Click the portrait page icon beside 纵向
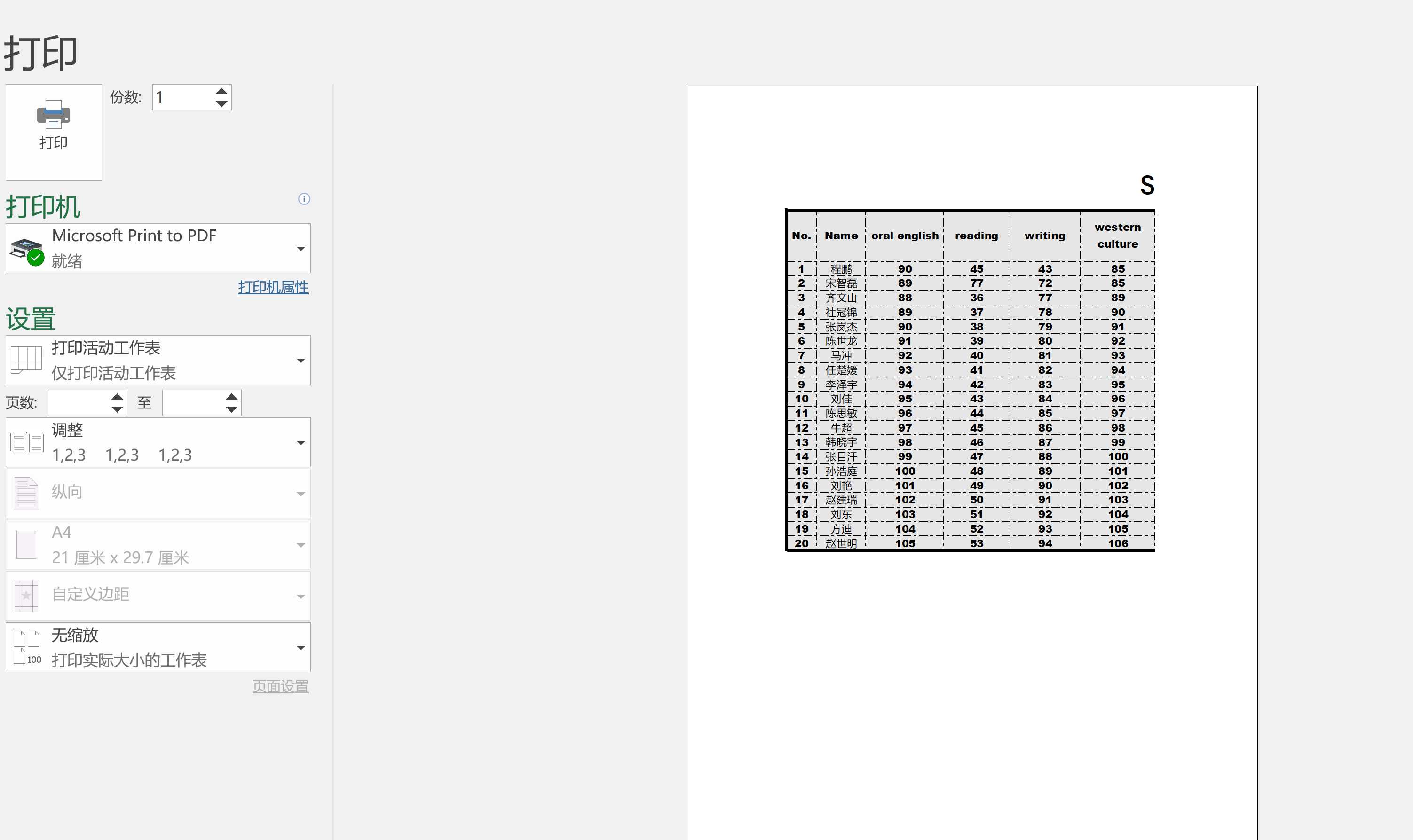The width and height of the screenshot is (1413, 840). 26,494
